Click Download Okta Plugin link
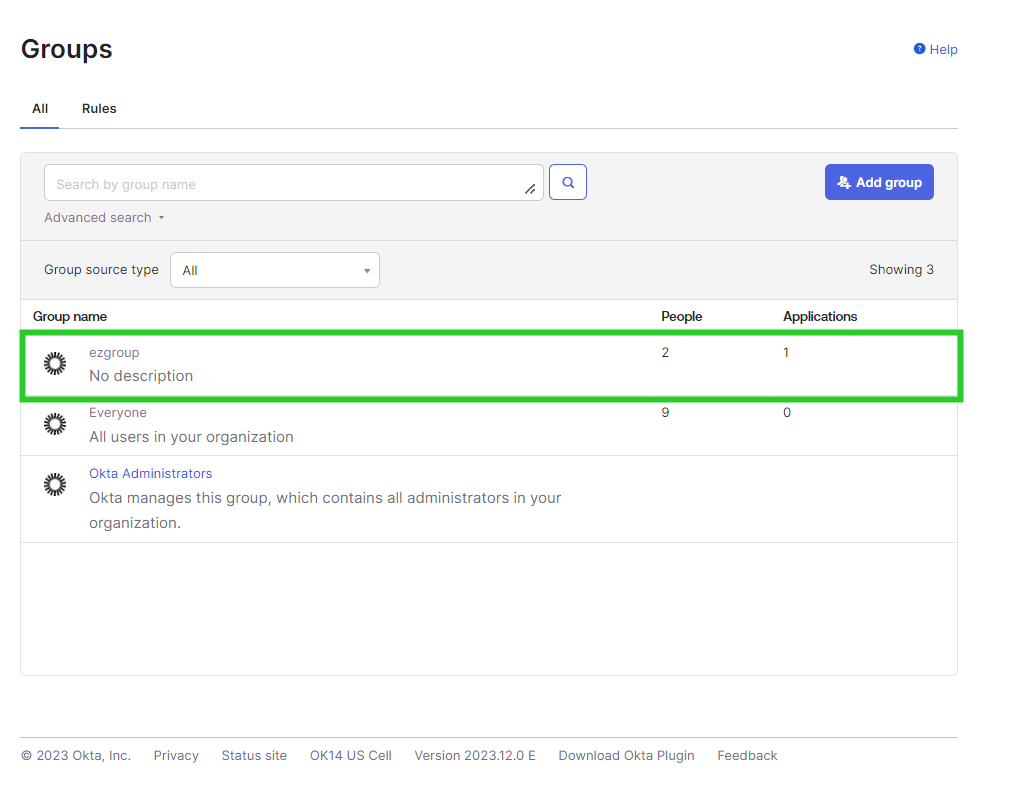The image size is (1020, 791). tap(626, 755)
